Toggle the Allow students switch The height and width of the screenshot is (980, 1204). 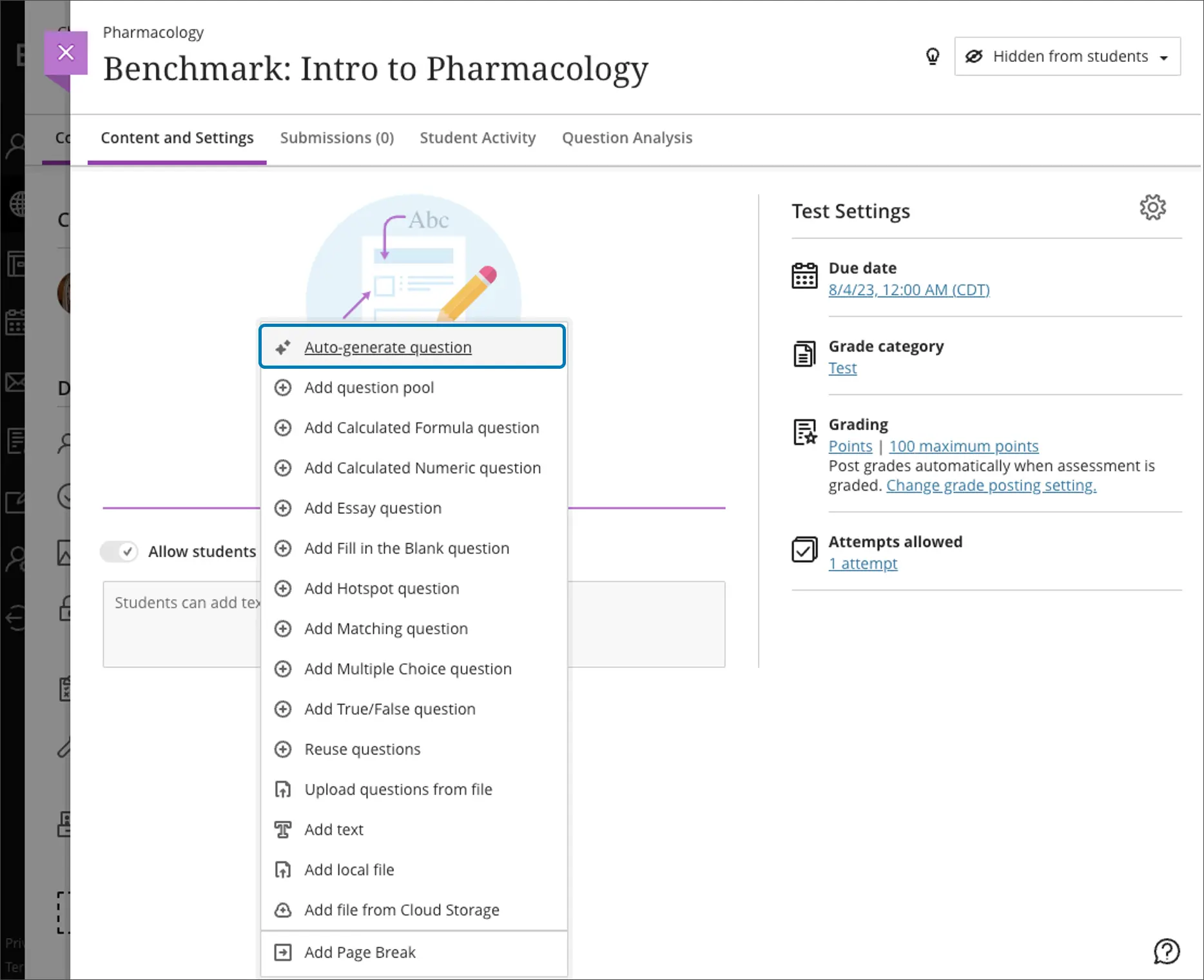(x=119, y=551)
